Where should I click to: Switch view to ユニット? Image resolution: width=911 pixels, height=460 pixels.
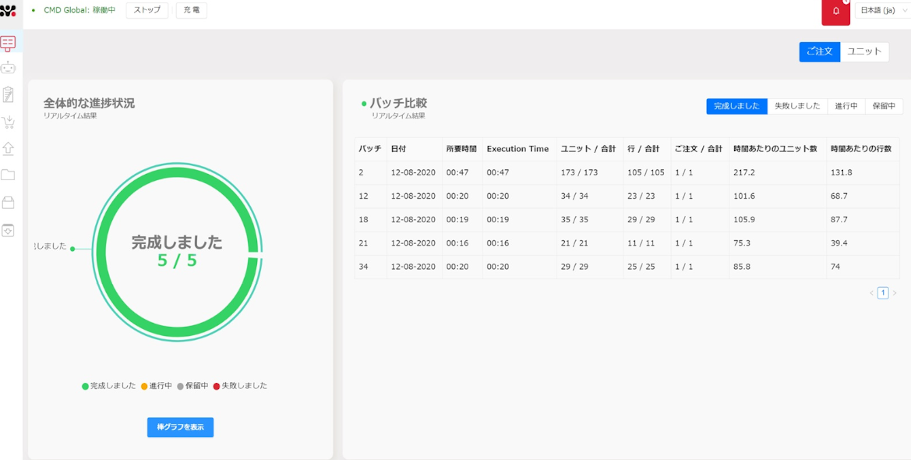[x=864, y=51]
